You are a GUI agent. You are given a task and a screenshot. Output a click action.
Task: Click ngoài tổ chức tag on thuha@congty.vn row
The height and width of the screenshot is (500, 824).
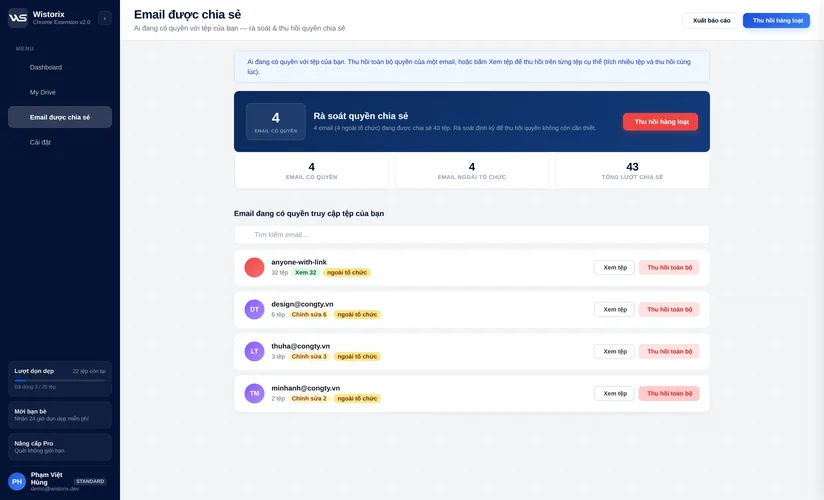point(357,356)
